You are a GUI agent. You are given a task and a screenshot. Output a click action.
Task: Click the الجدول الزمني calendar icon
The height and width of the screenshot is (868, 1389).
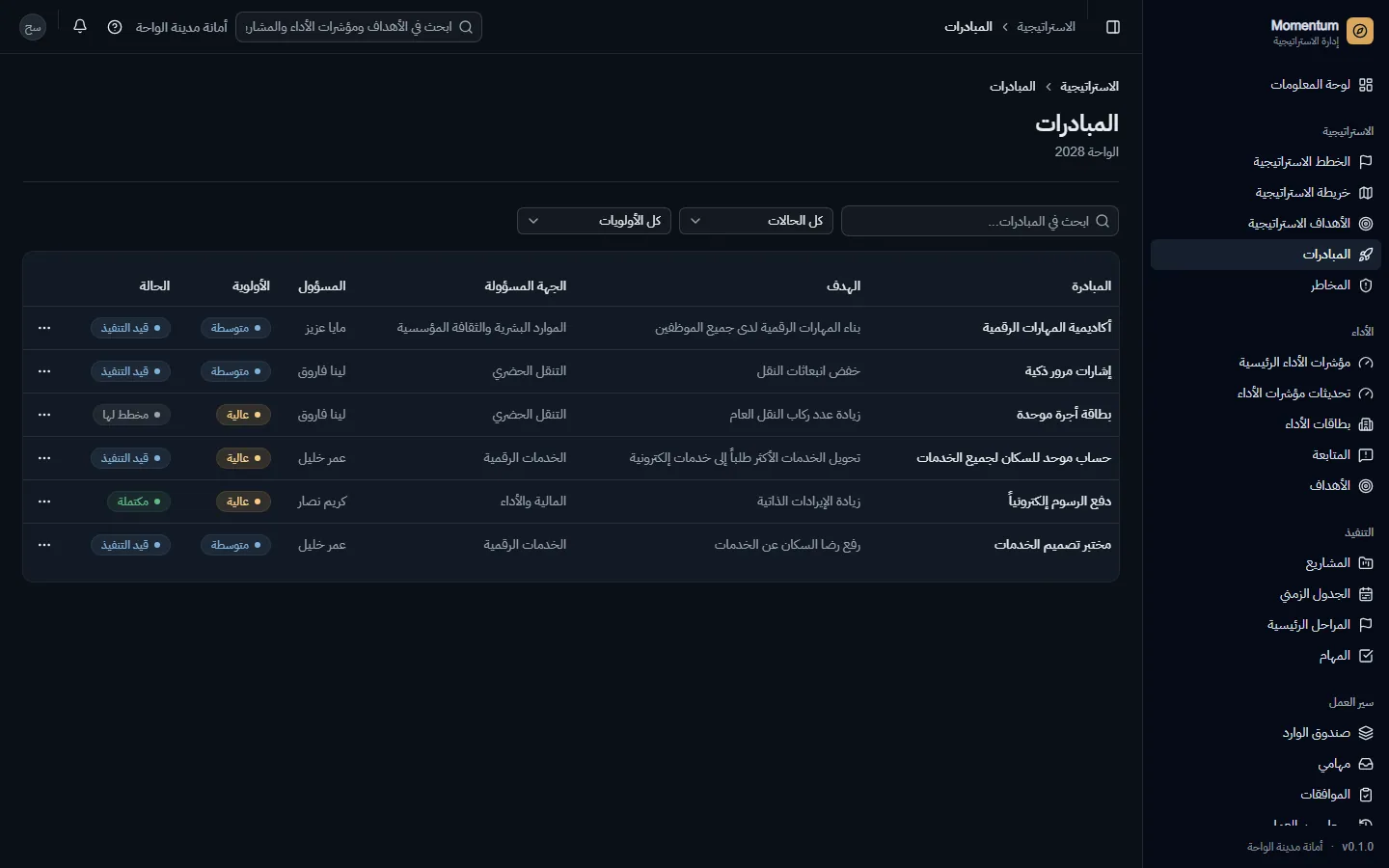(1366, 594)
